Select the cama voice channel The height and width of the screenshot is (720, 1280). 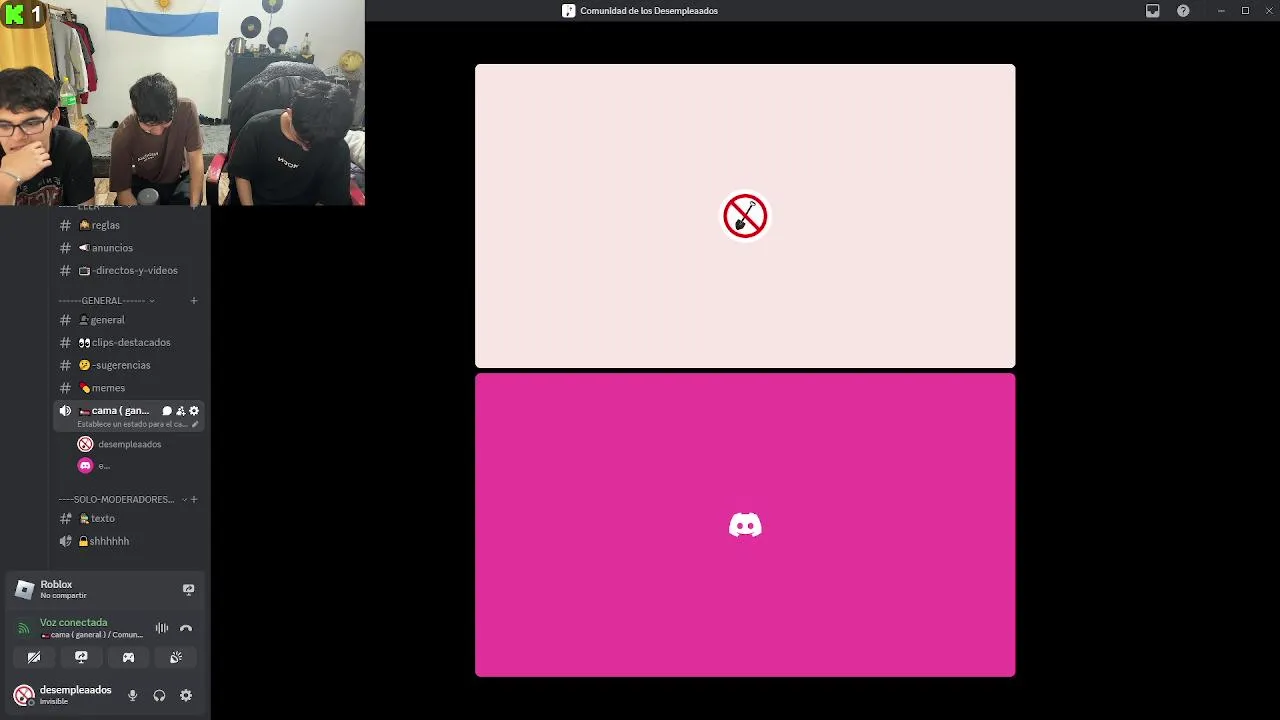point(129,416)
